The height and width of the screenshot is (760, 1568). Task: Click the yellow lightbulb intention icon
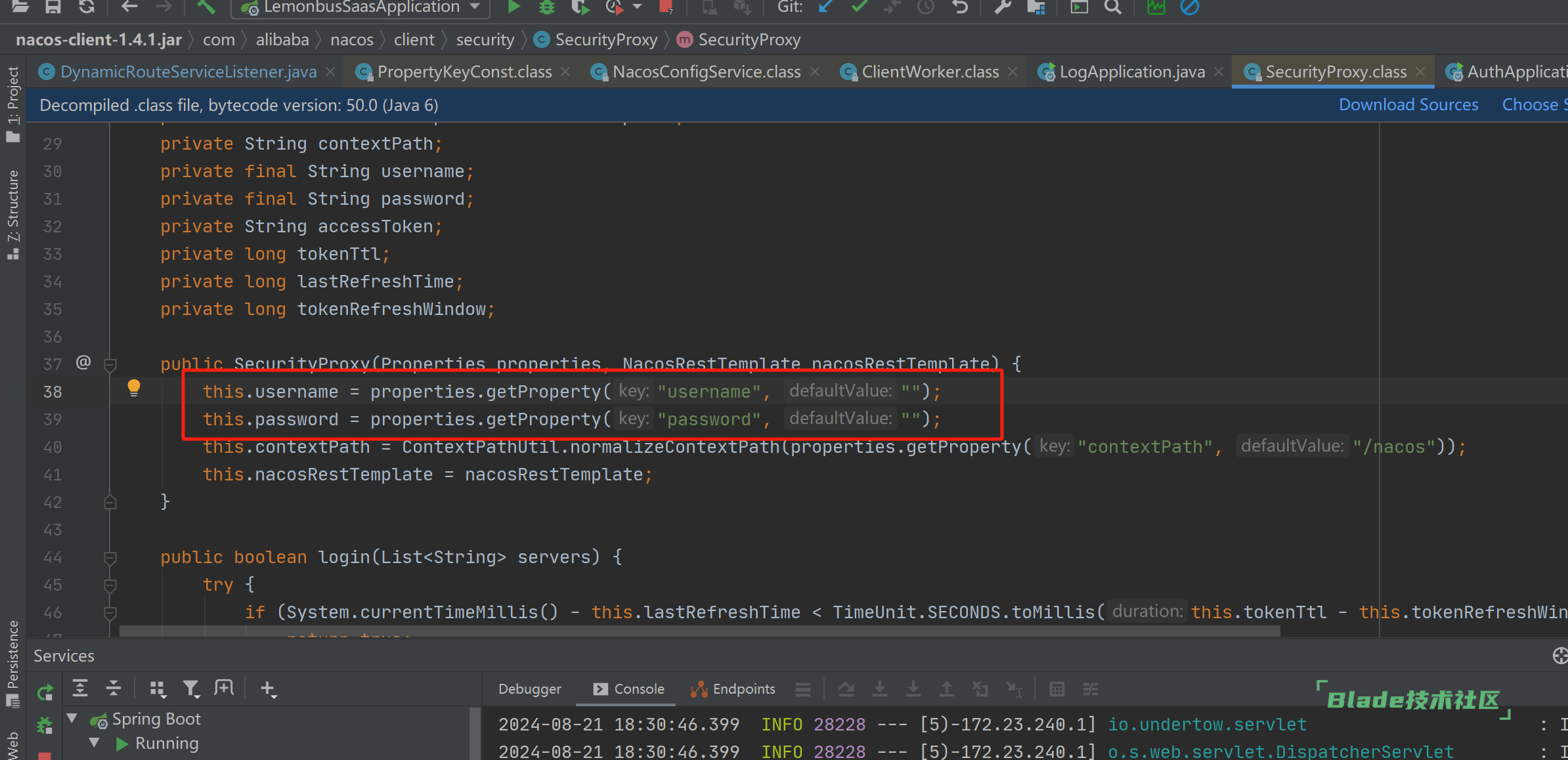pyautogui.click(x=134, y=389)
